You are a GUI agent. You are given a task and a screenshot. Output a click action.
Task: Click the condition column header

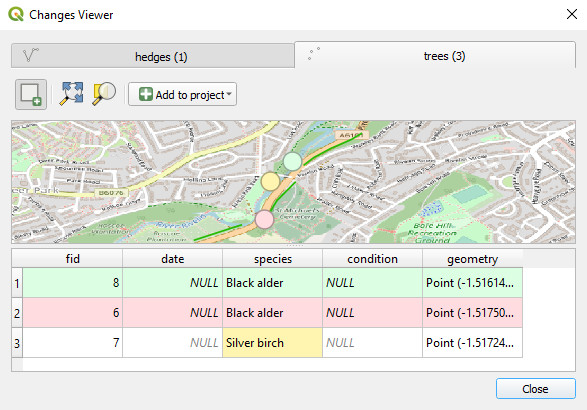pos(372,259)
